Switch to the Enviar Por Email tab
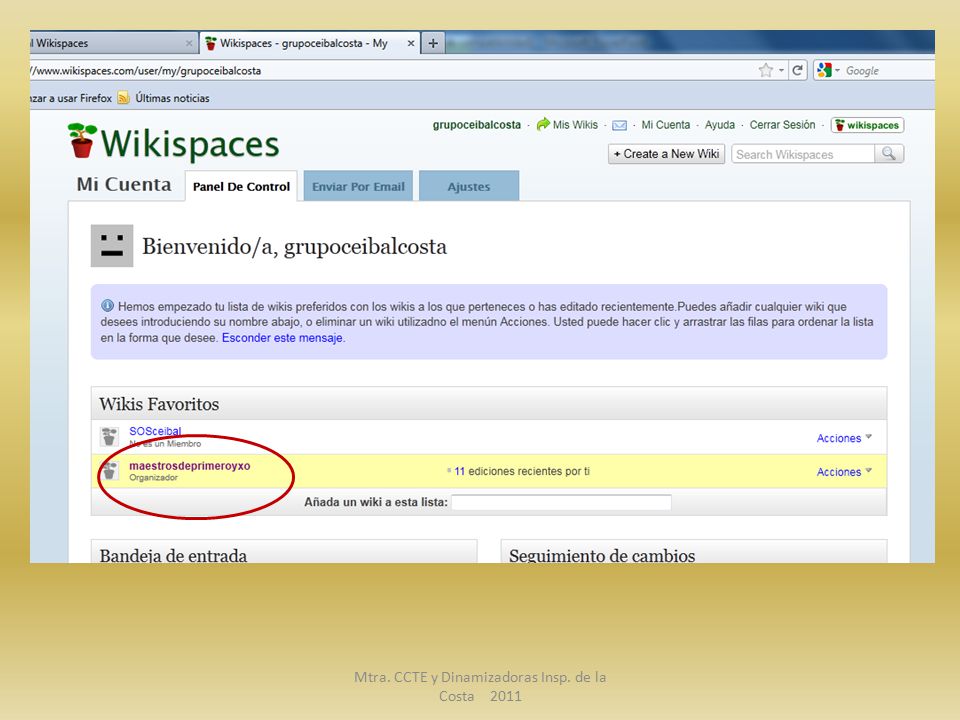 [358, 186]
